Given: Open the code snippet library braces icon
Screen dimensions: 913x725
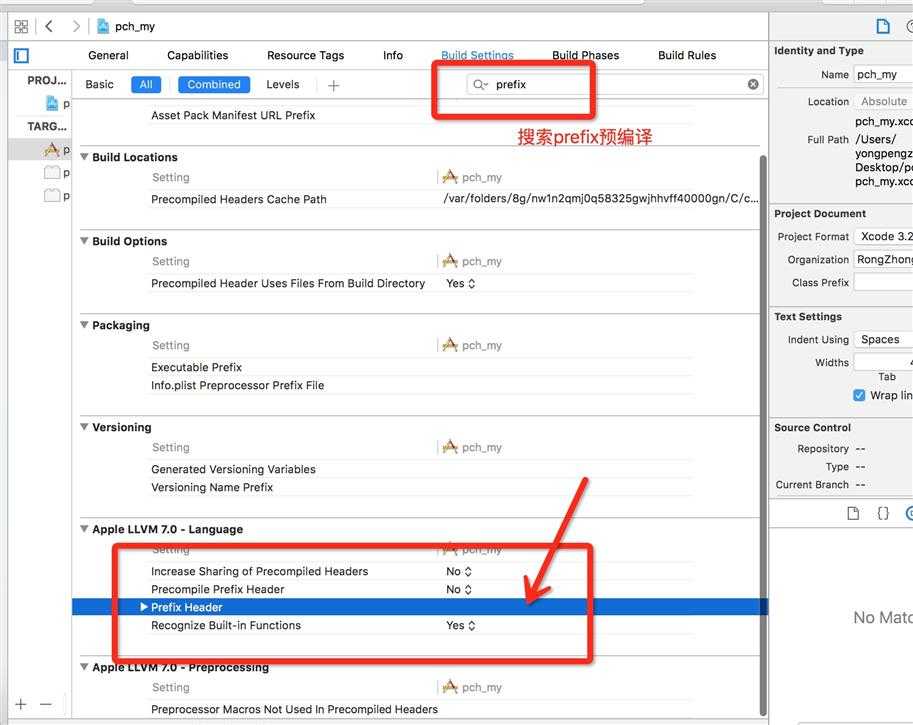Looking at the screenshot, I should pos(883,513).
